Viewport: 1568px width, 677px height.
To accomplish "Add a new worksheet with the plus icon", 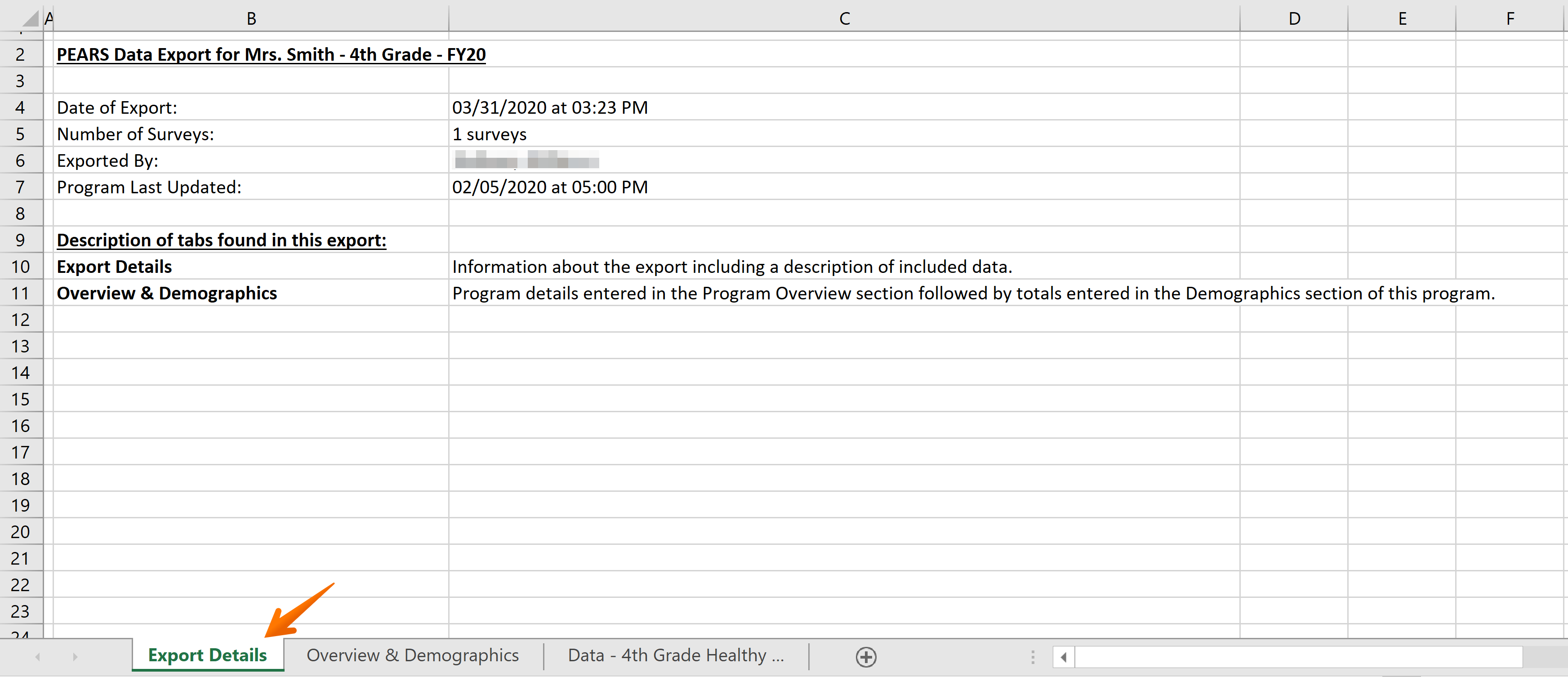I will 865,656.
